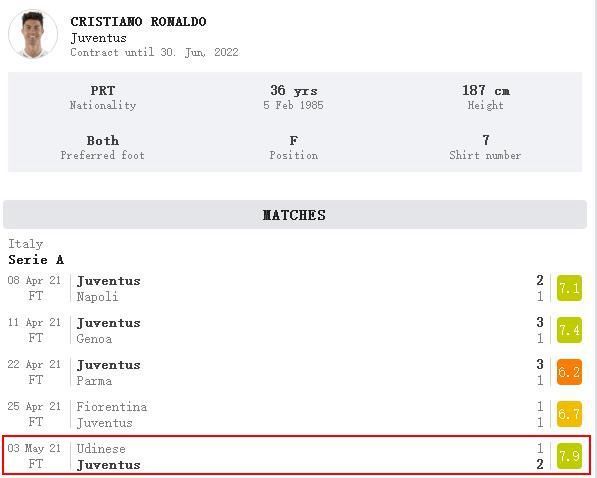
Task: Click the yellow 6.7 rating badge
Action: (569, 414)
